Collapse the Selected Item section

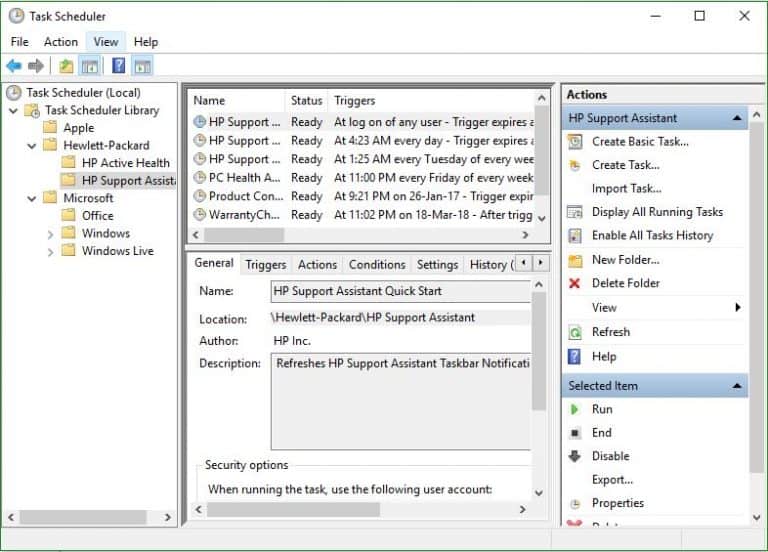(737, 385)
